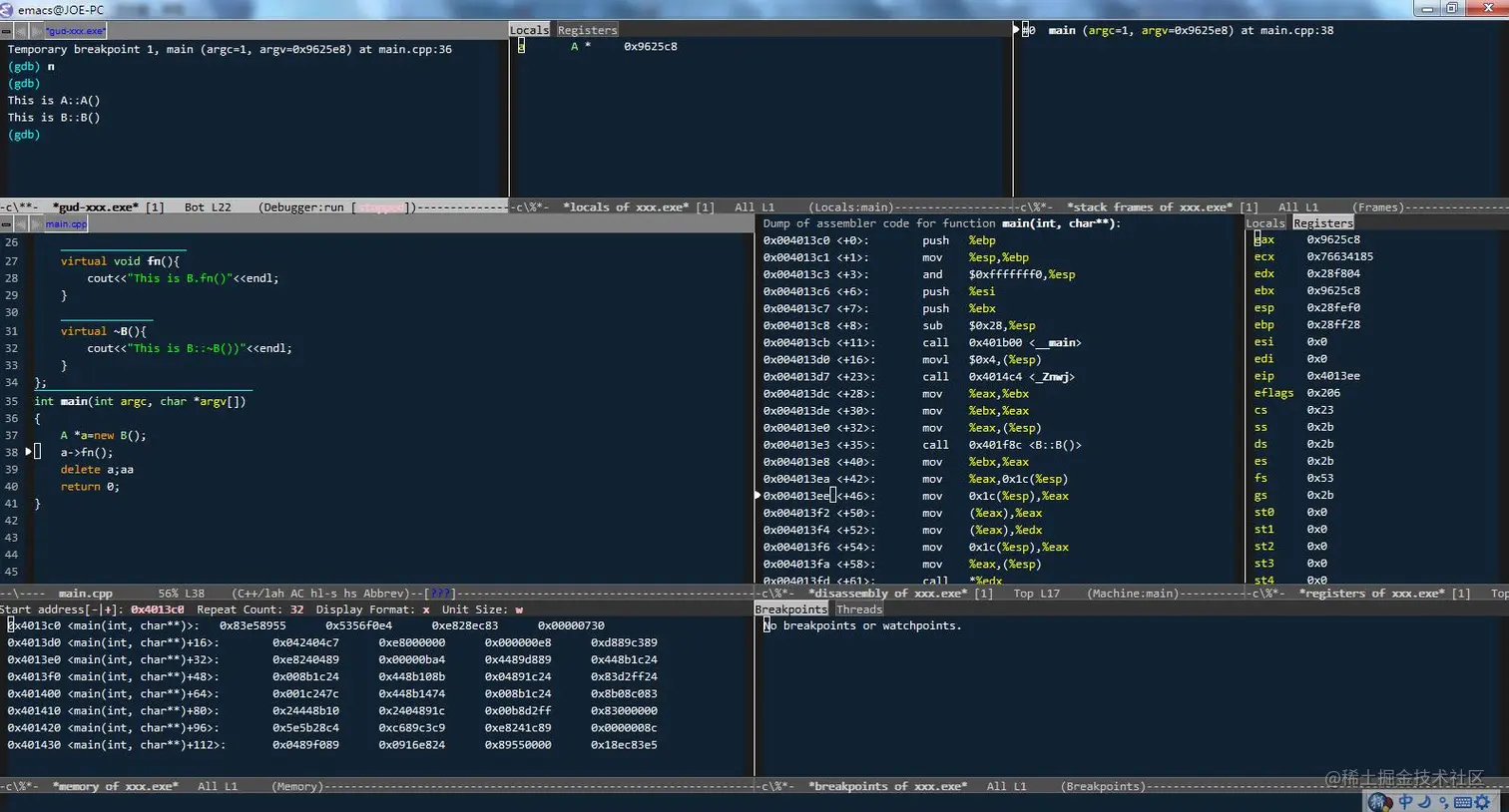
Task: Click breakpoints of xxx.exe mode line name
Action: pos(887,787)
